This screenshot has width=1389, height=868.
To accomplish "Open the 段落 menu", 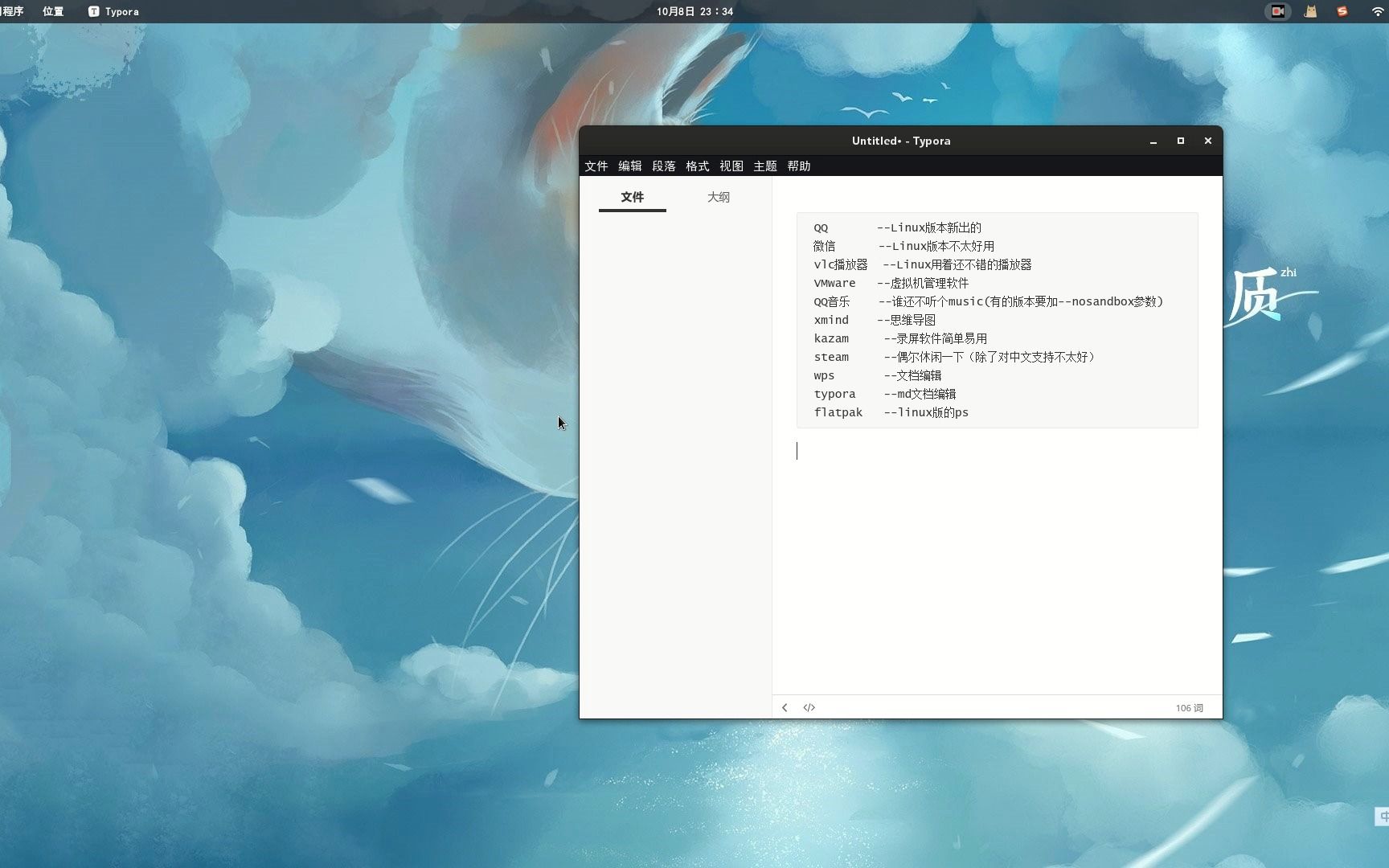I will pos(663,166).
